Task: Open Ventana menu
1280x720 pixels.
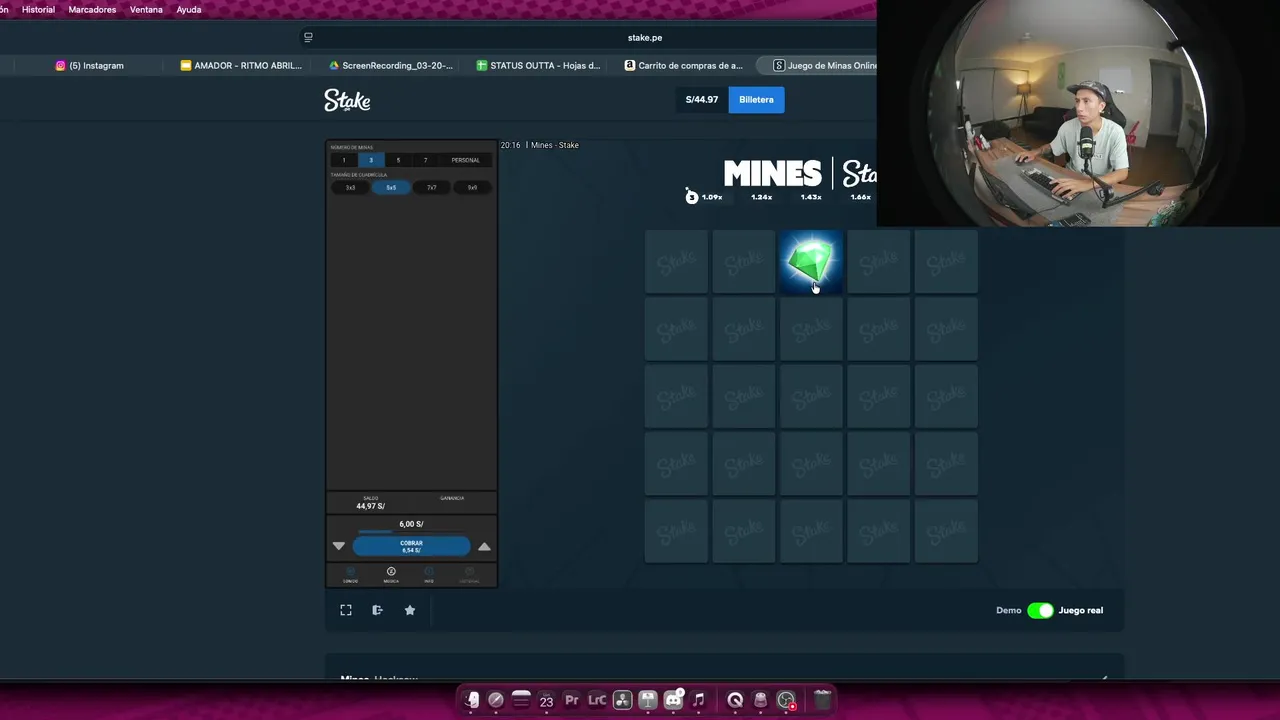Action: coord(146,9)
